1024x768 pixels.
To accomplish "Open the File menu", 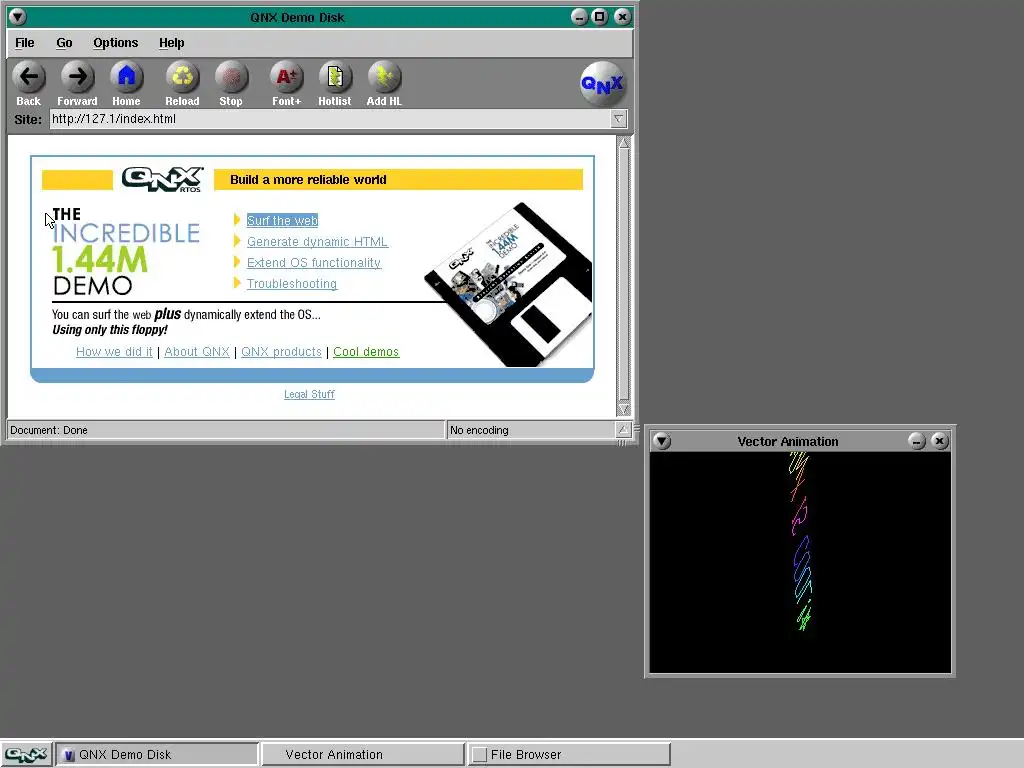I will 25,42.
